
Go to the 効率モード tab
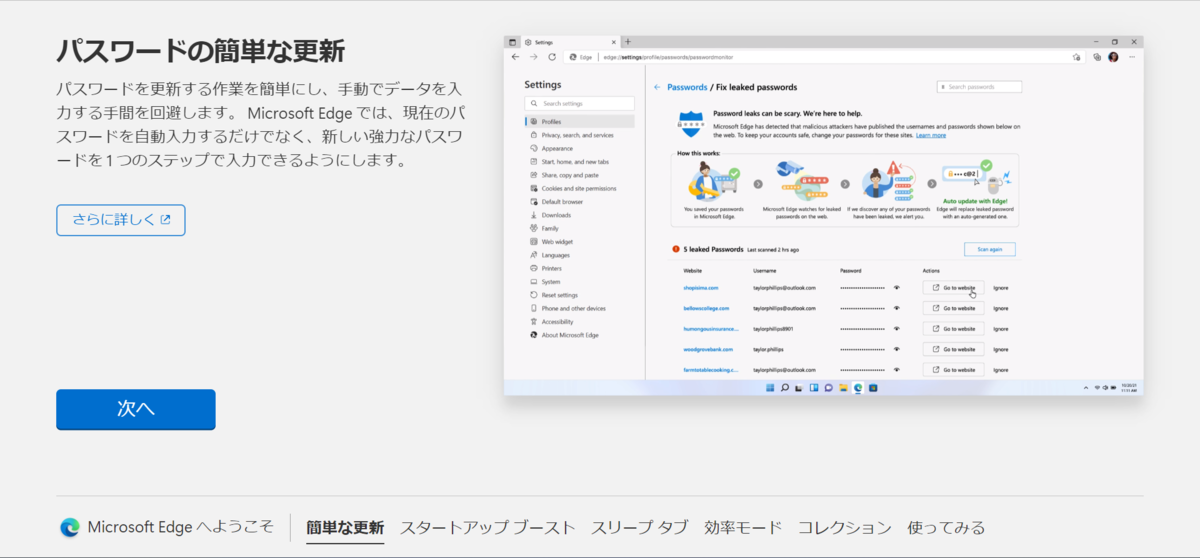[743, 527]
